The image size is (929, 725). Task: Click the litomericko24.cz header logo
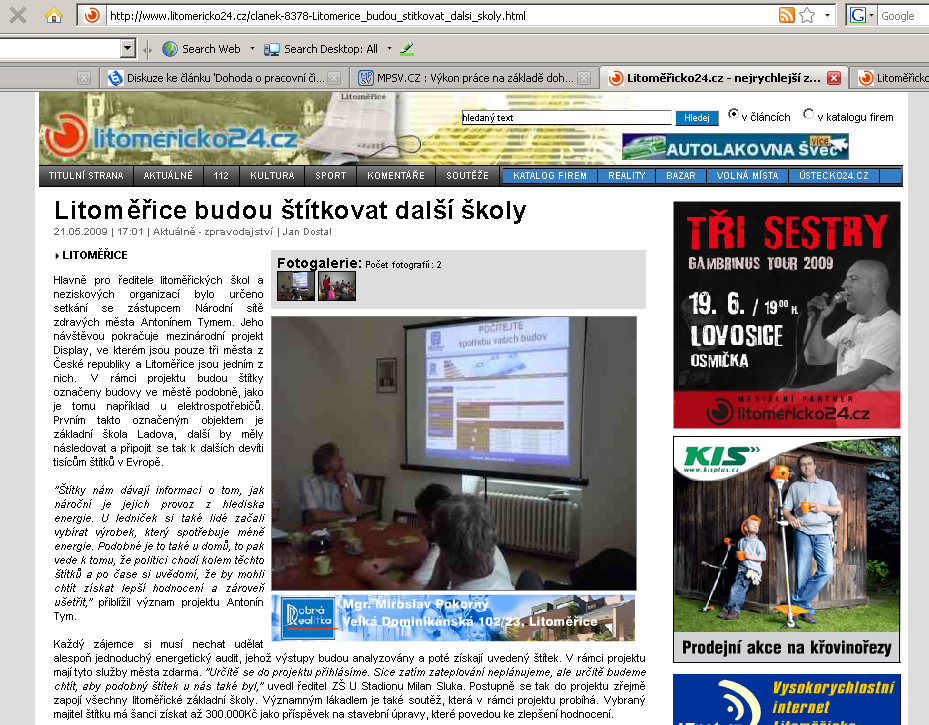coord(171,136)
